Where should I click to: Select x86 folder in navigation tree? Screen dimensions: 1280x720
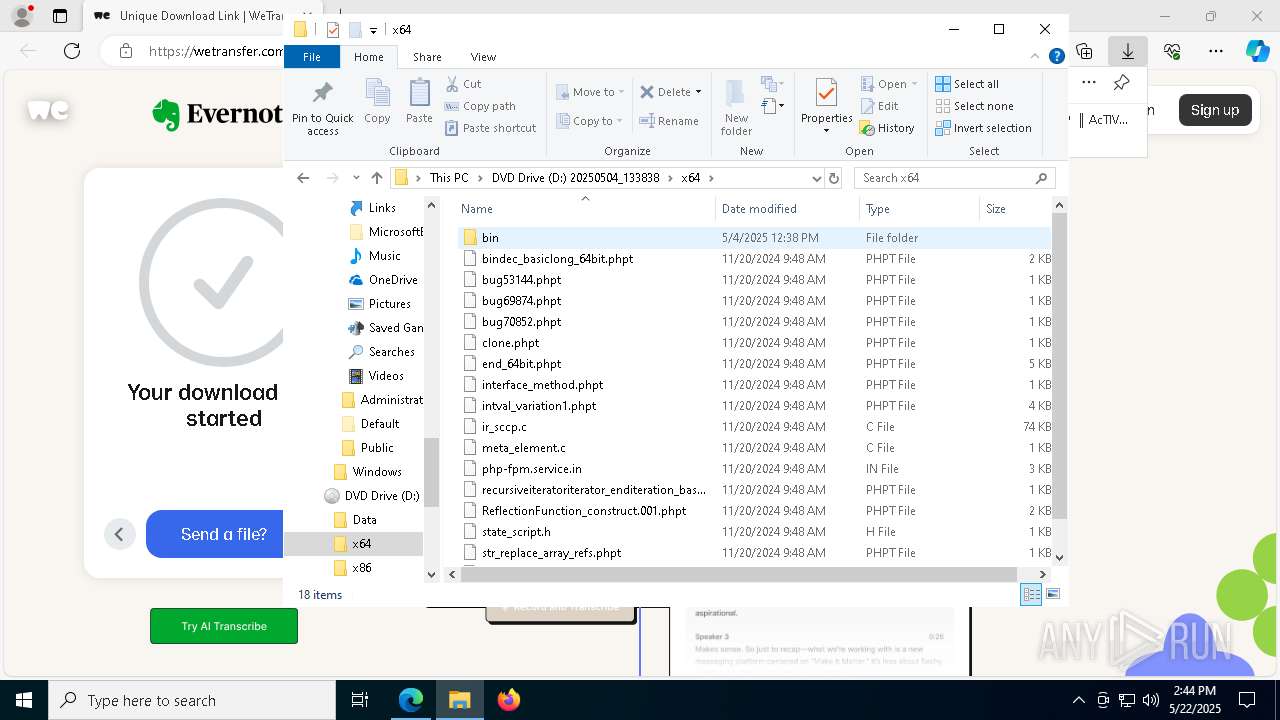[x=361, y=567]
